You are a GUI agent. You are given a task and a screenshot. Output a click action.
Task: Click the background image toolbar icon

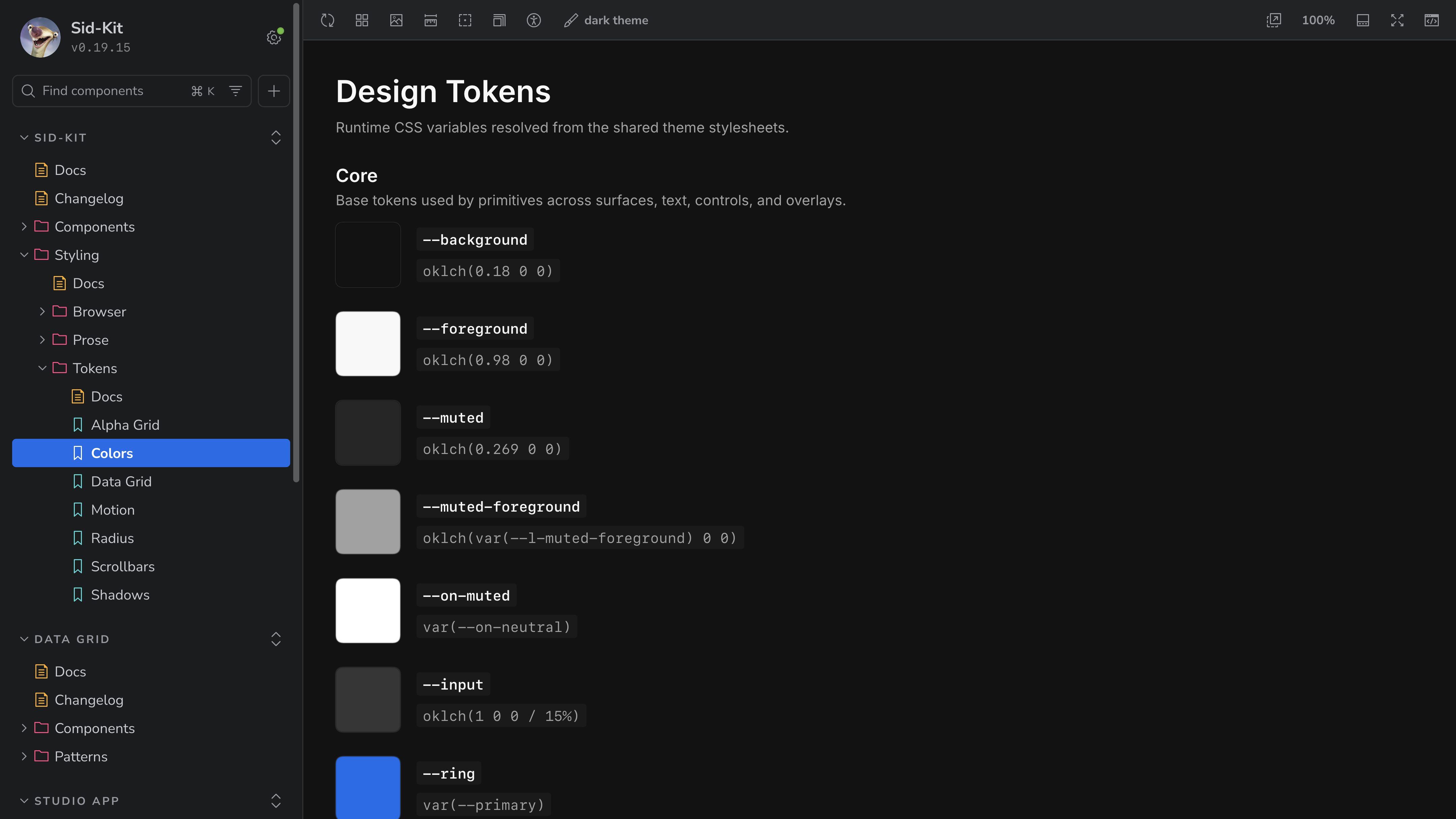[x=396, y=20]
